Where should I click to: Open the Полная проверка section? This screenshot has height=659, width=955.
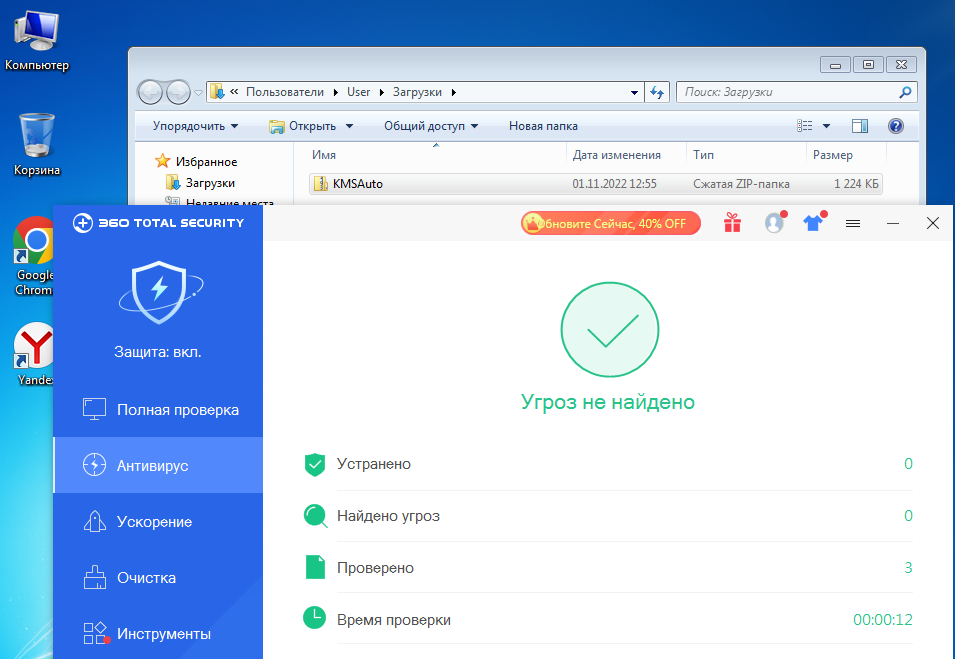click(158, 409)
